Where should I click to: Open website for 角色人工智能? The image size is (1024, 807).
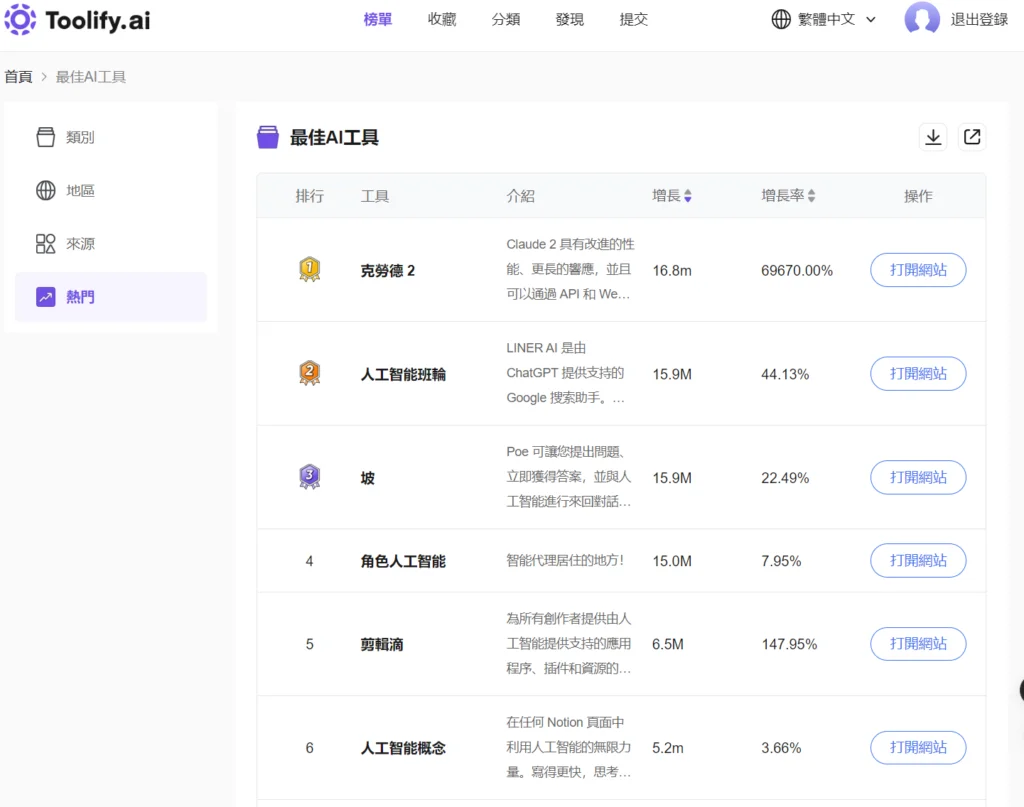pyautogui.click(x=918, y=560)
